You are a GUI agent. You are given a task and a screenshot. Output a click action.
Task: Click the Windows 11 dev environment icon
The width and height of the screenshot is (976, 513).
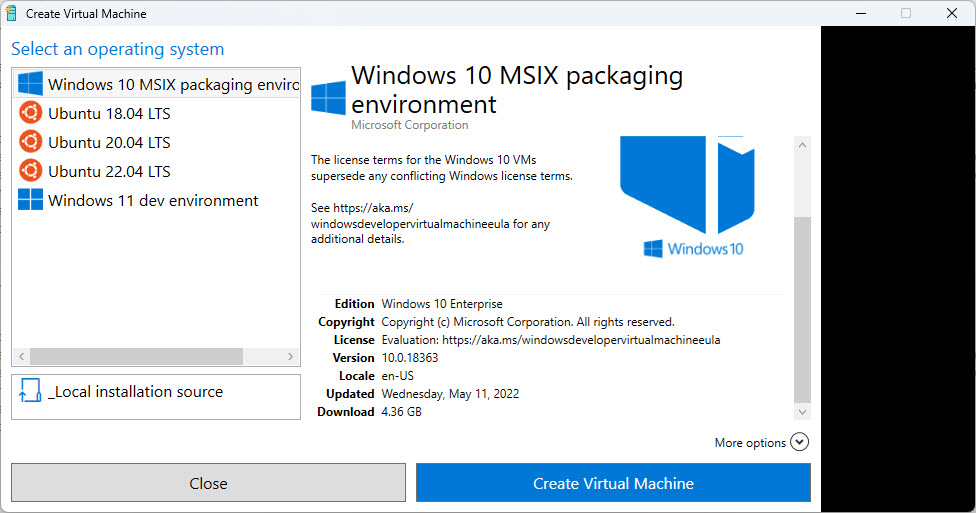[x=30, y=200]
